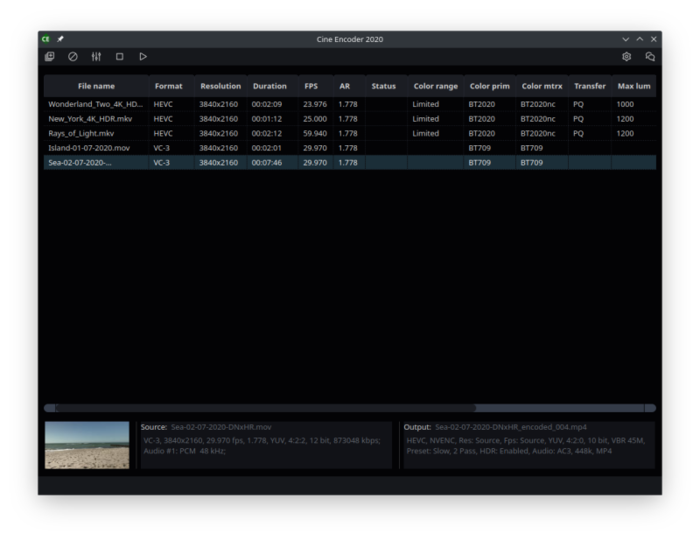This screenshot has width=700, height=540.
Task: Sort table by Duration column header
Action: [x=270, y=86]
